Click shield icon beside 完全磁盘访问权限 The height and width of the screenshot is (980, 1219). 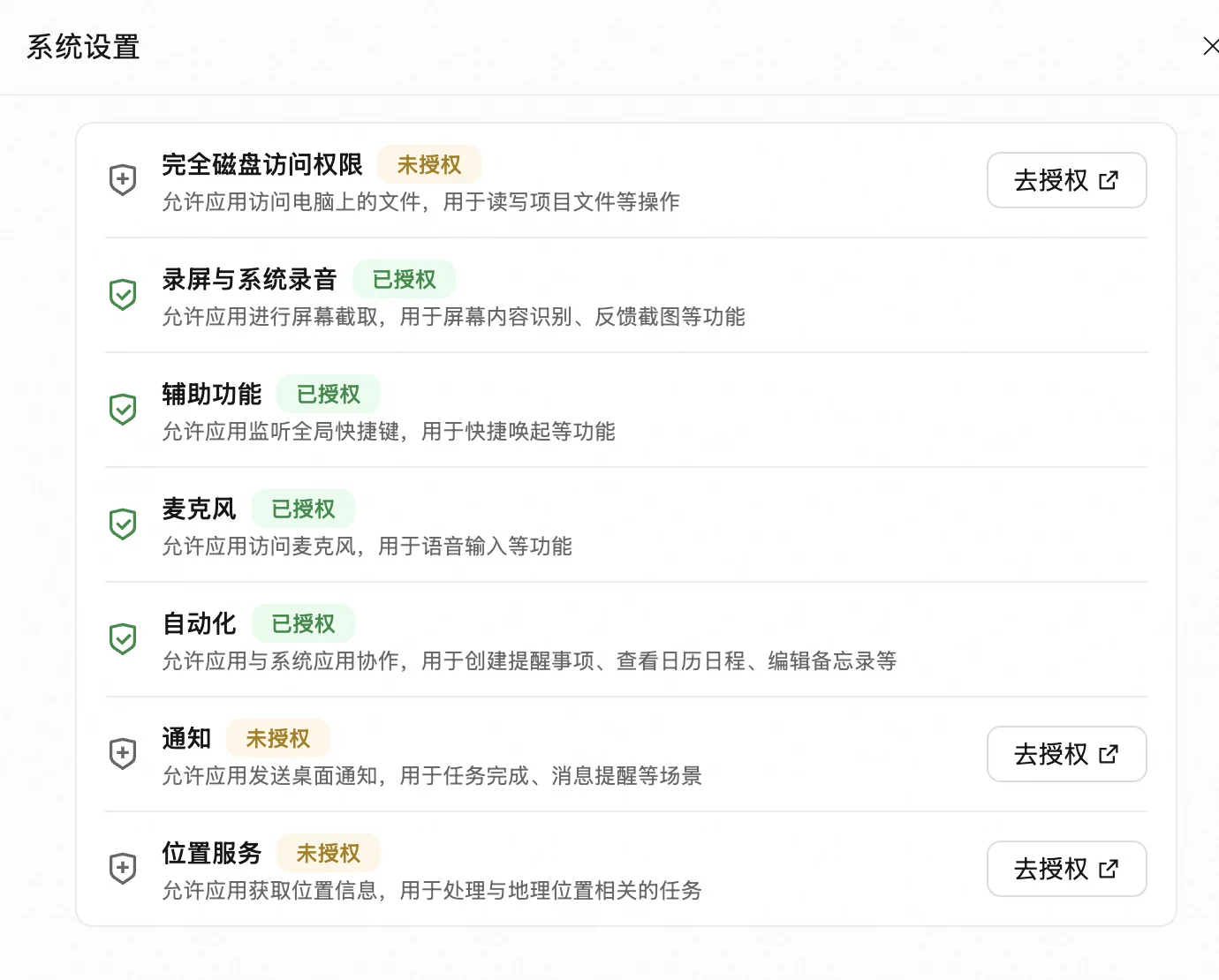123,180
